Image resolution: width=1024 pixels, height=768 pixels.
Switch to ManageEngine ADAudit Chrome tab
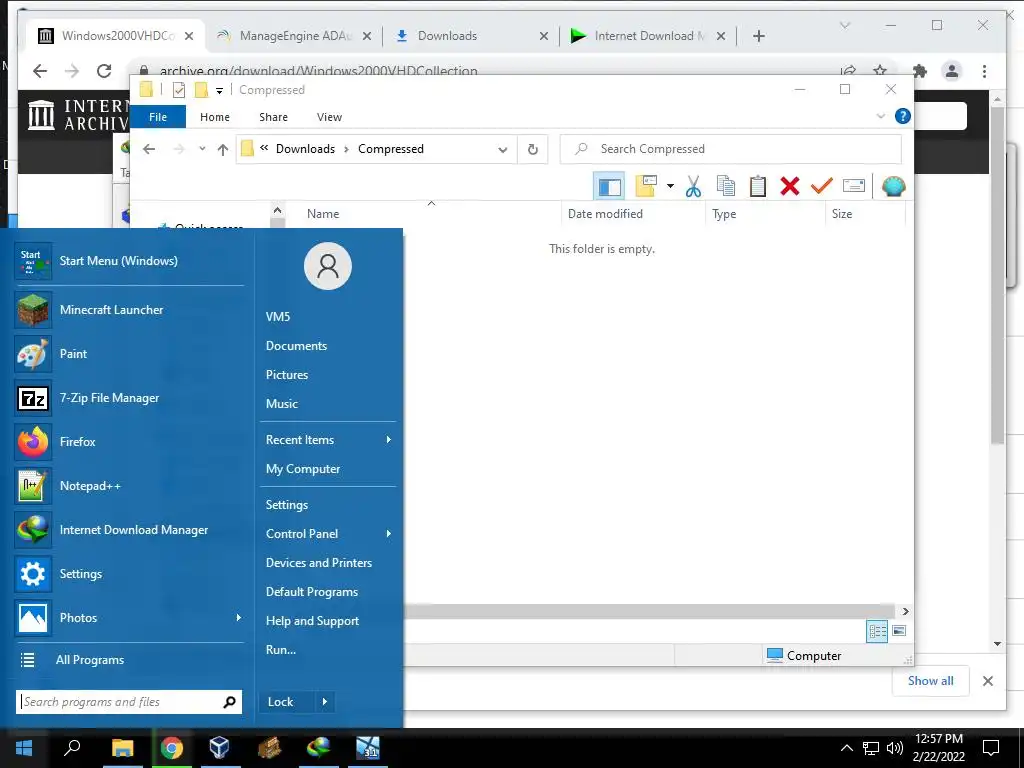pyautogui.click(x=294, y=36)
